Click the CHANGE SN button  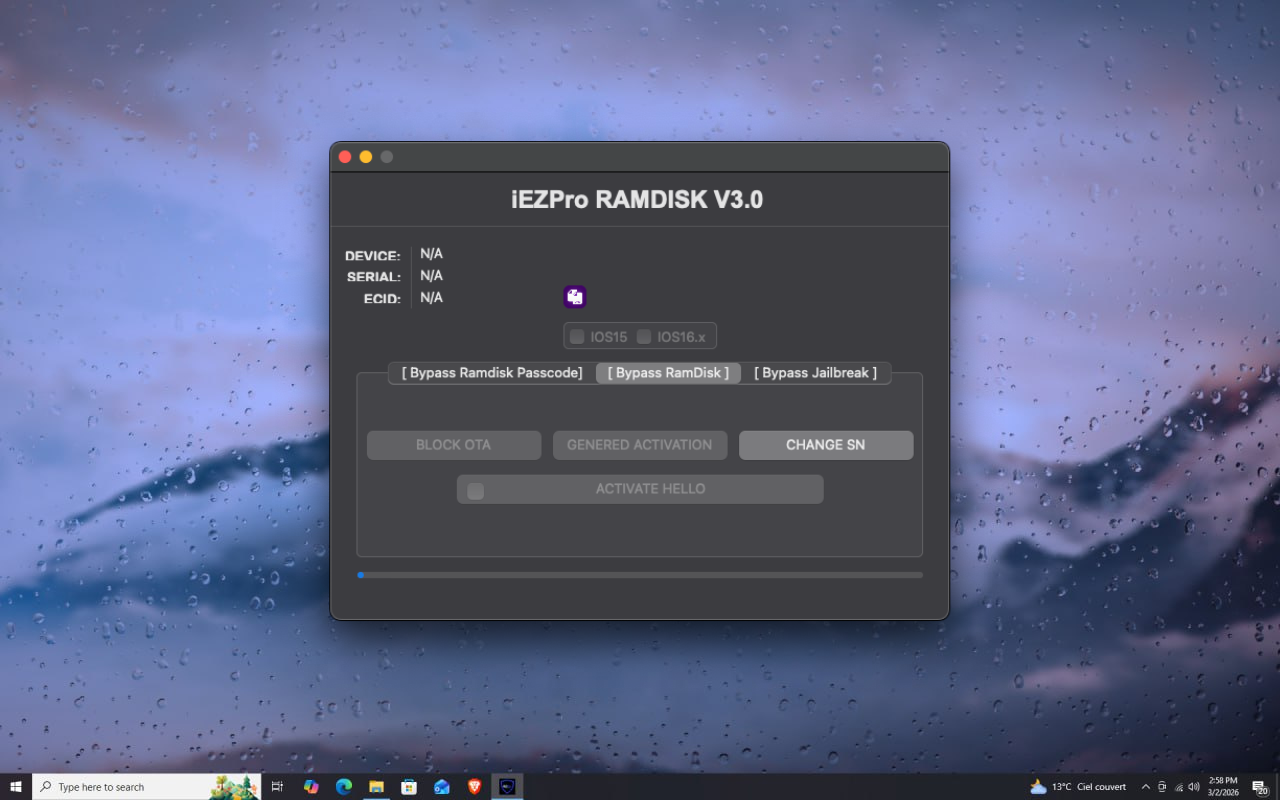[x=826, y=444]
